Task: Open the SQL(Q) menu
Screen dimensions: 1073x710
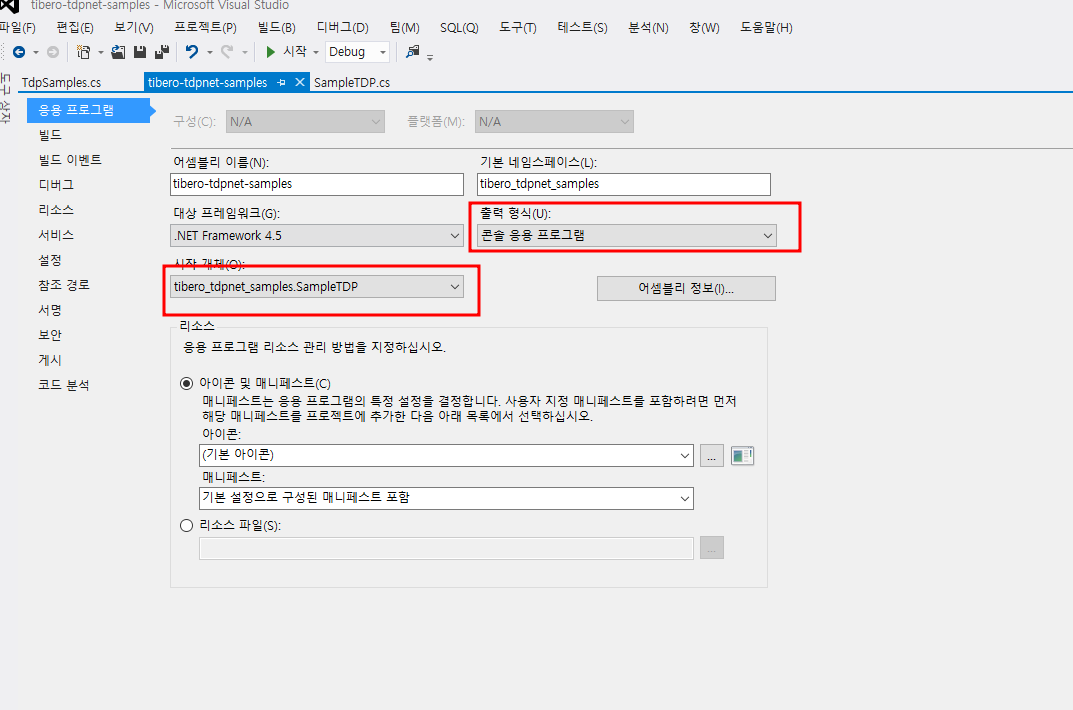Action: tap(459, 27)
